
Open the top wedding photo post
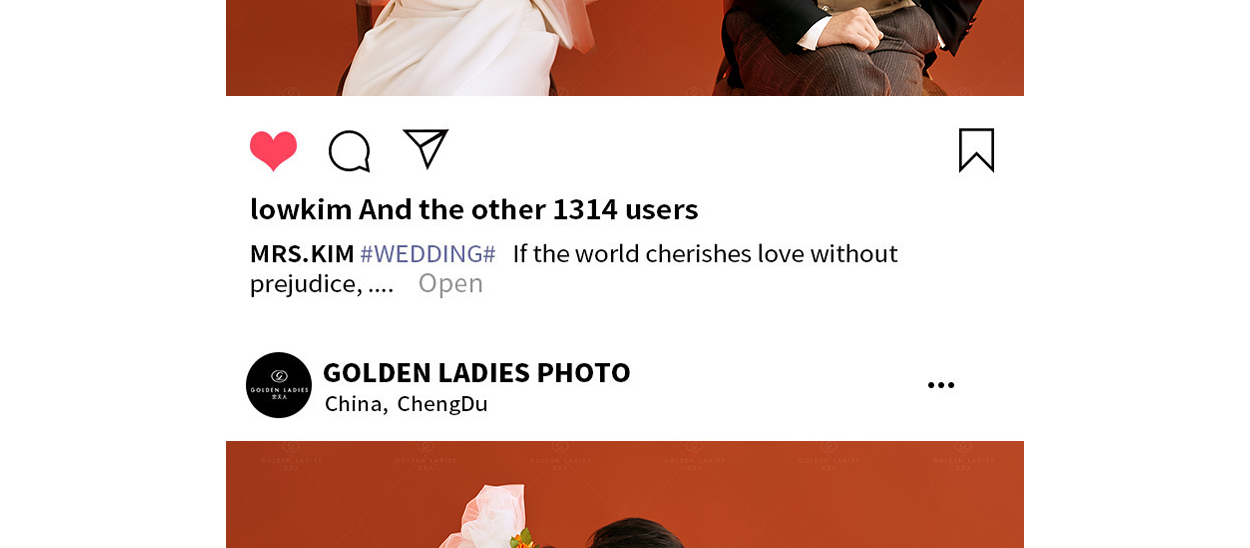coord(625,48)
